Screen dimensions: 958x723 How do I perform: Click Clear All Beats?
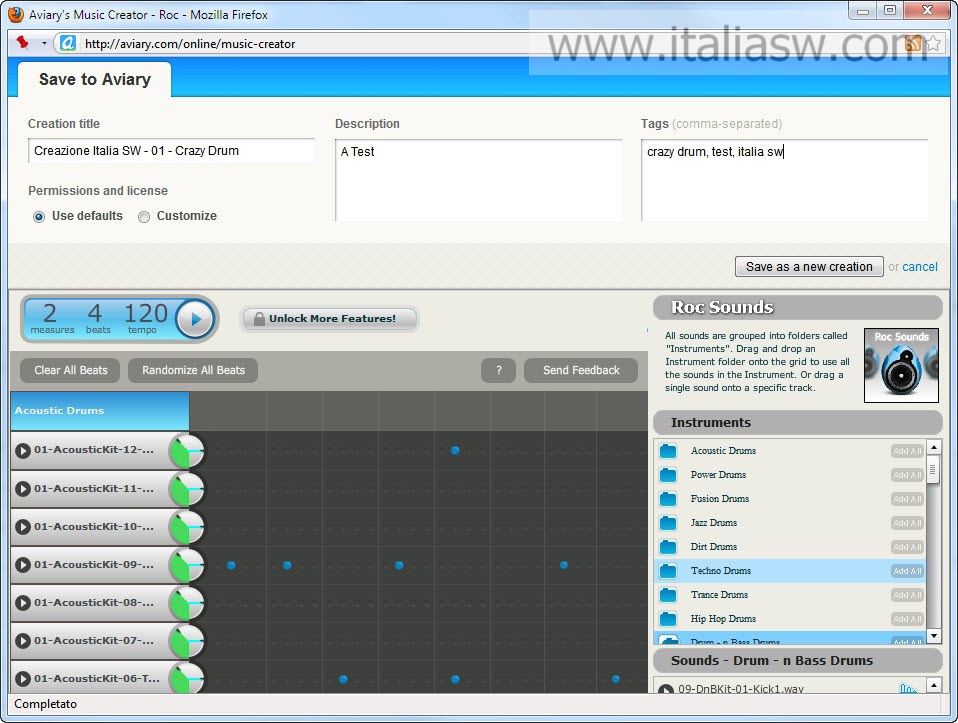[x=71, y=370]
